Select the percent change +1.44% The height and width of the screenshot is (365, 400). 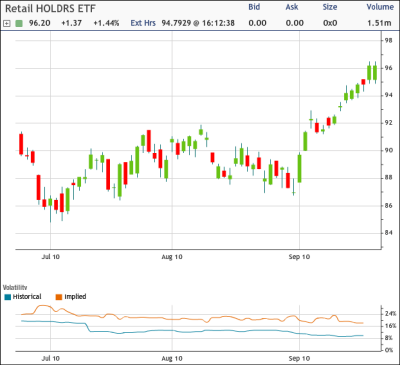pos(106,23)
